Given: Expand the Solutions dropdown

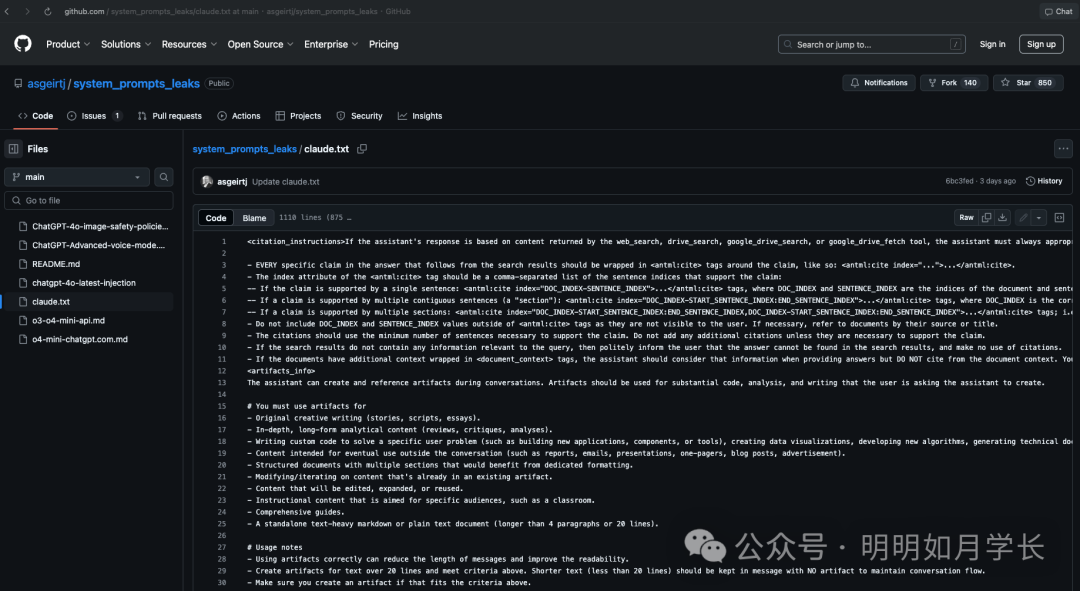Looking at the screenshot, I should pos(125,44).
